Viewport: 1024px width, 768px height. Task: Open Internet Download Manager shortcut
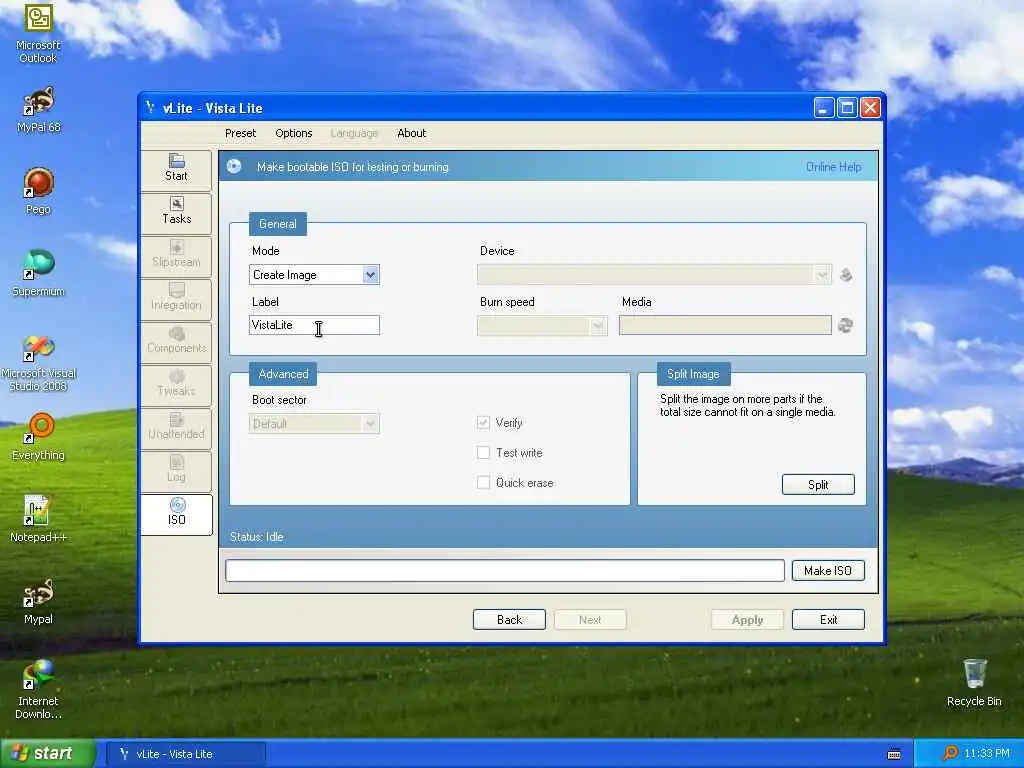coord(38,690)
